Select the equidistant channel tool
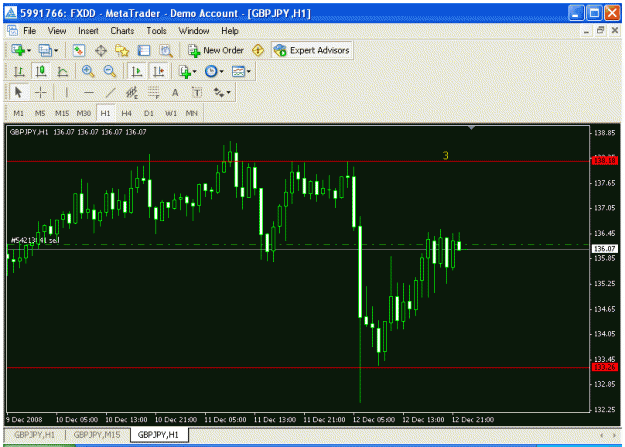 pyautogui.click(x=132, y=93)
